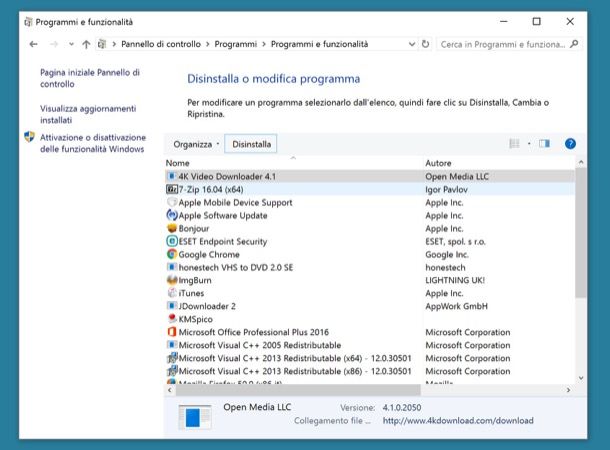Click the vertical scrollbar thumb
The image size is (610, 450).
pos(581,233)
